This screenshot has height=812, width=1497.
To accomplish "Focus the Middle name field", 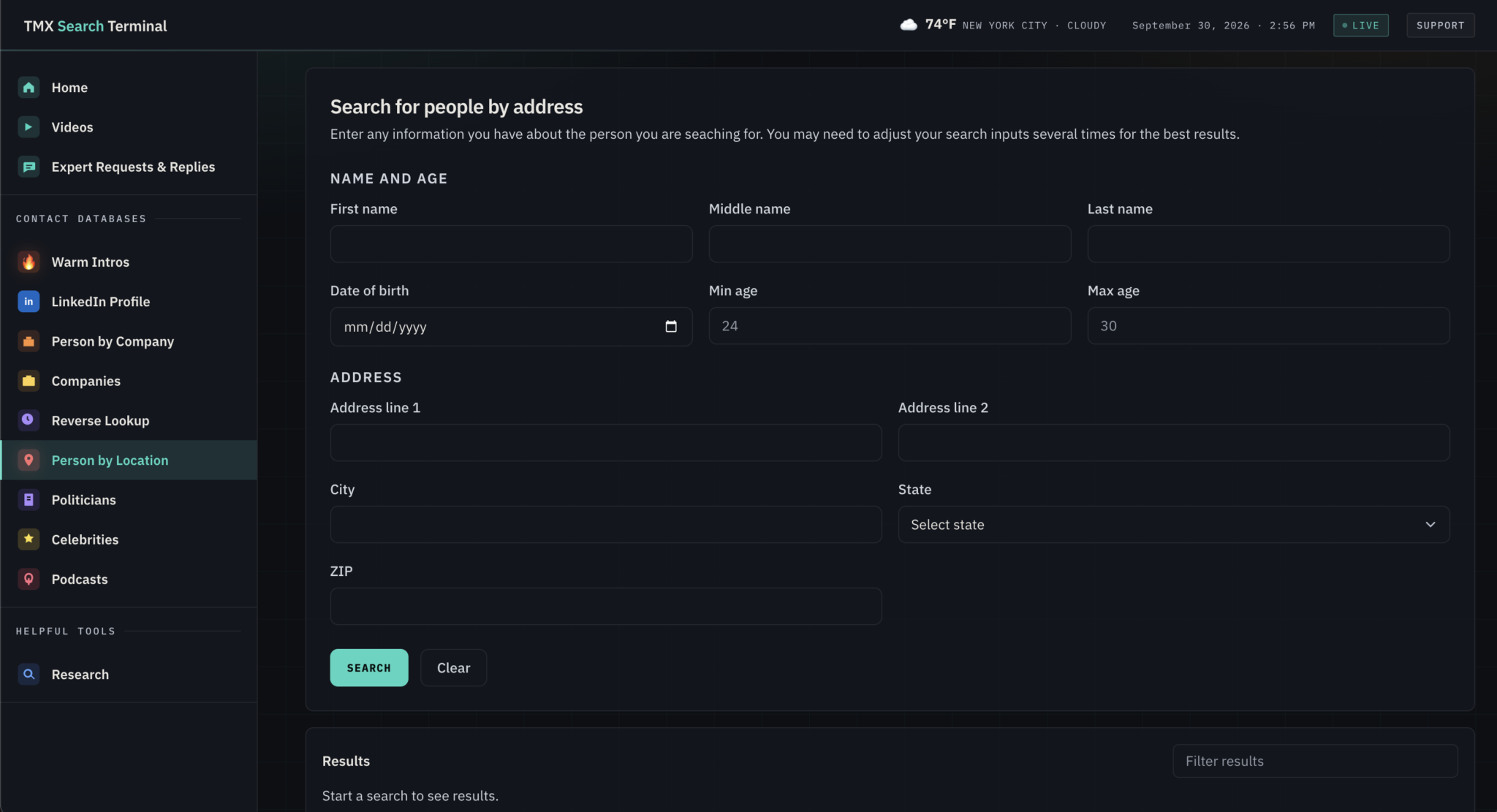I will (890, 244).
